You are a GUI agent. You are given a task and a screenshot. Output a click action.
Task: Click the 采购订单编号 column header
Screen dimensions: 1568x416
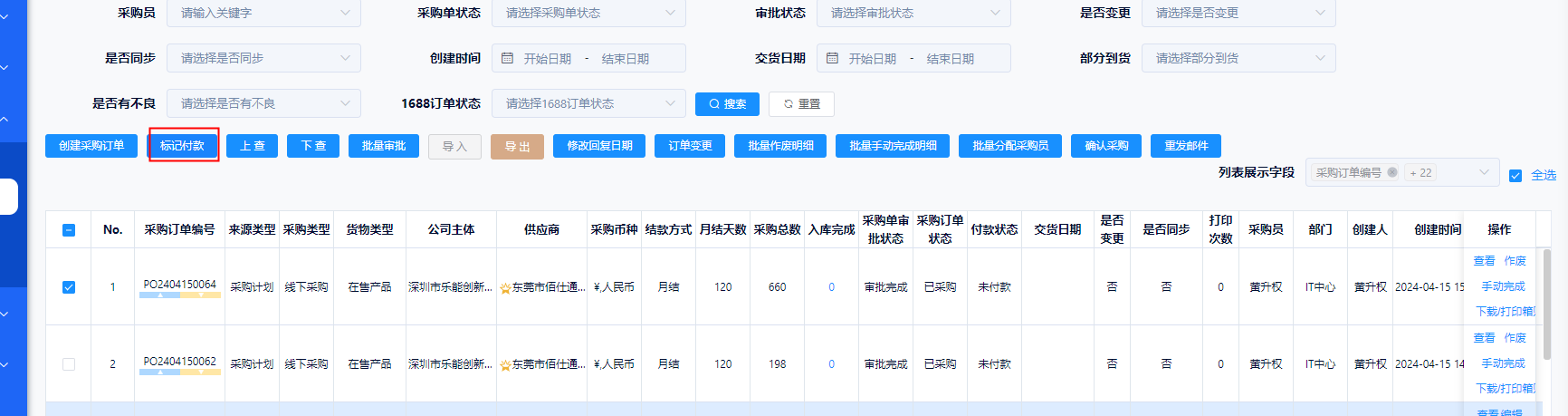(x=180, y=230)
